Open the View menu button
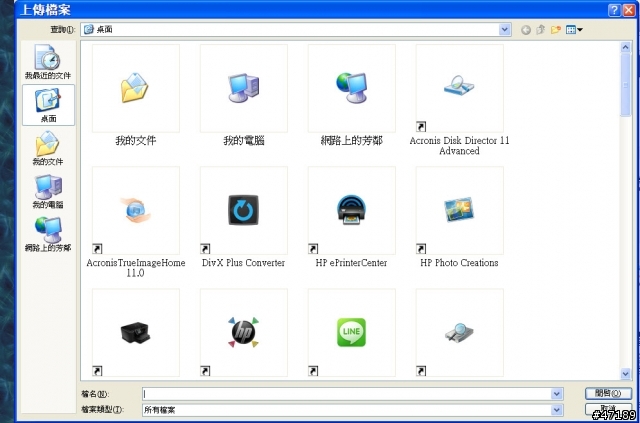Screen dimensions: 640x423 coord(574,30)
